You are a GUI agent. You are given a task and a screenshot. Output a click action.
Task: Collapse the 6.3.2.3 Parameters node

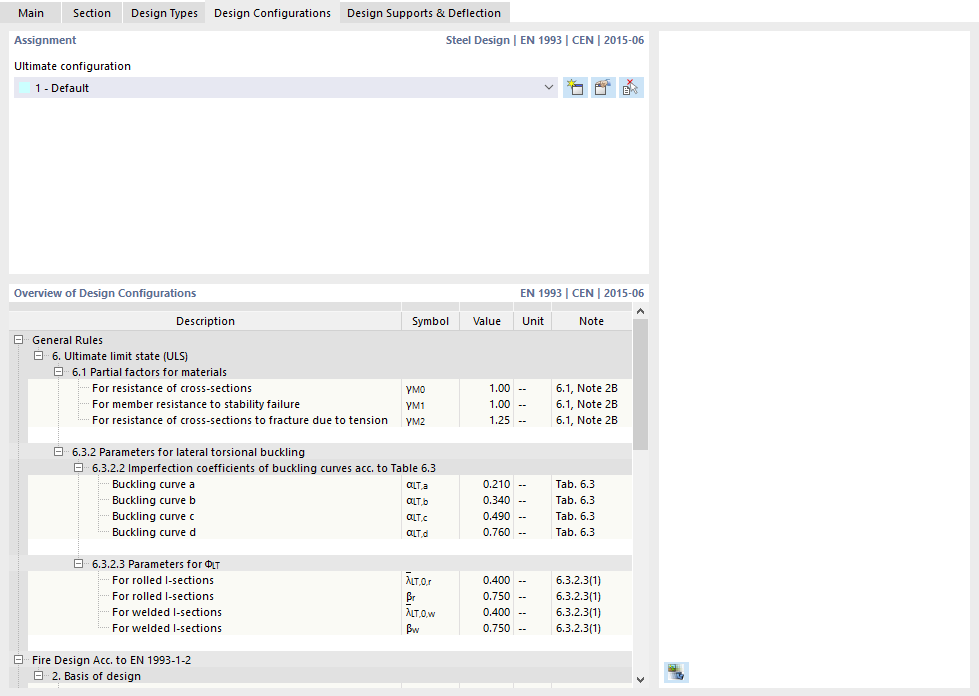tap(78, 563)
